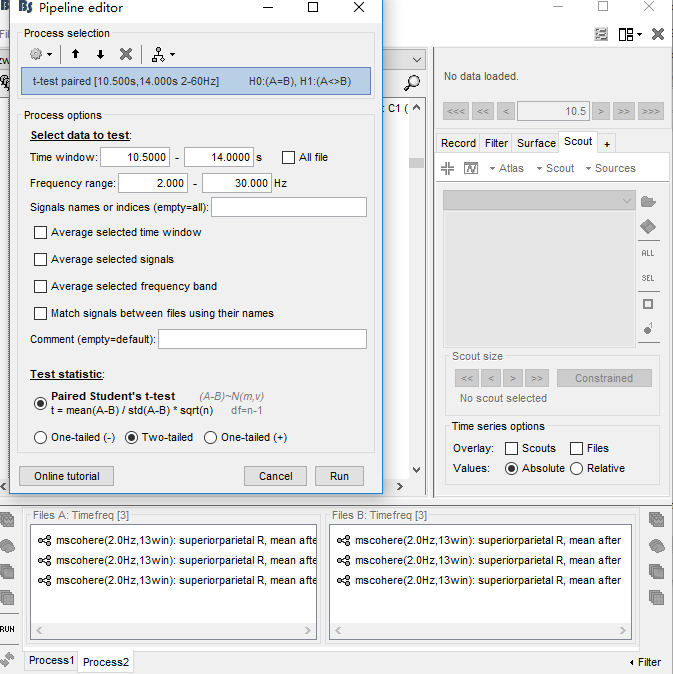The height and width of the screenshot is (674, 673).
Task: Select the t-test paired process row
Action: pyautogui.click(x=196, y=81)
